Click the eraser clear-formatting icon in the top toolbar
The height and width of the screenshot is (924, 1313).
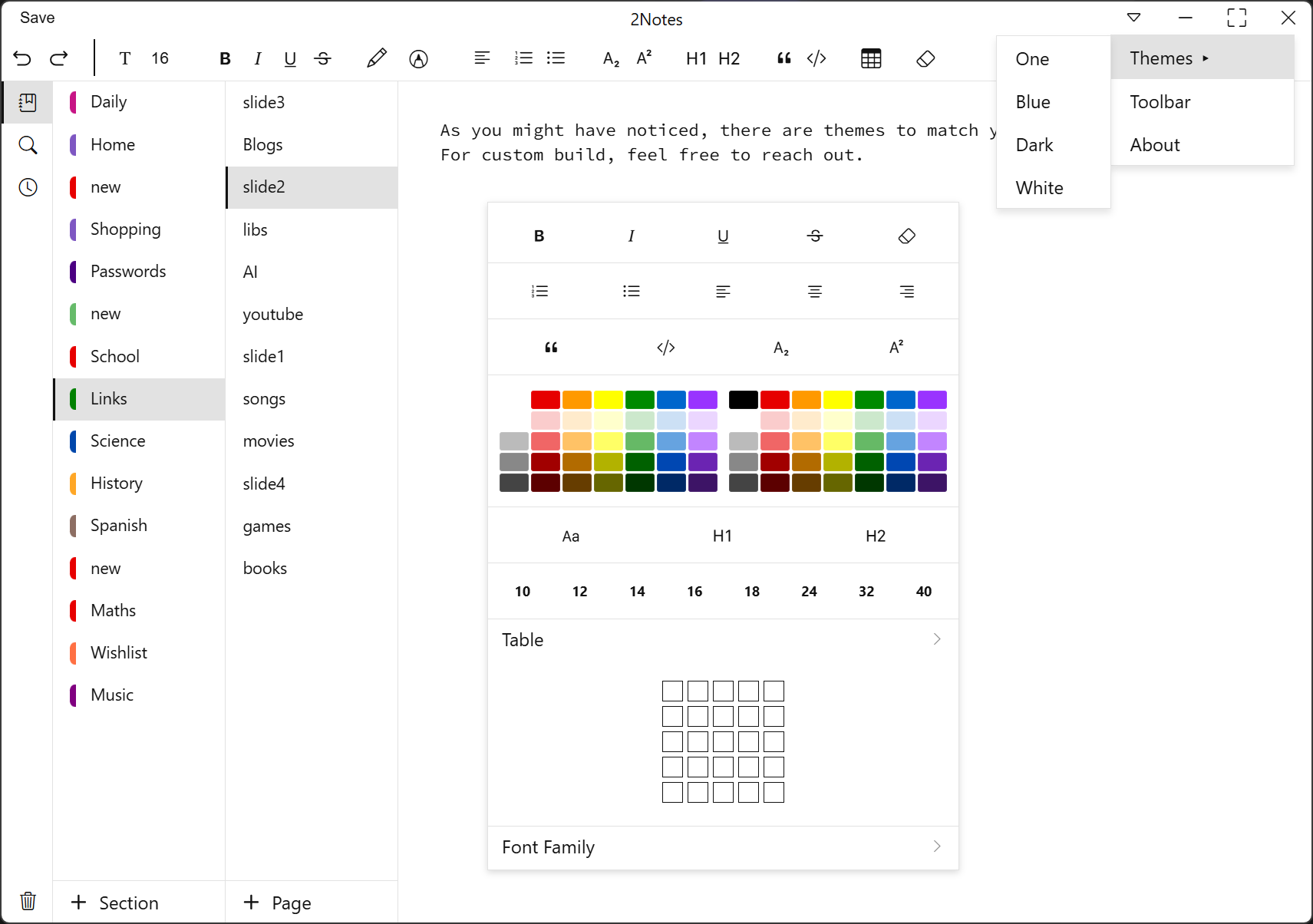click(x=925, y=58)
